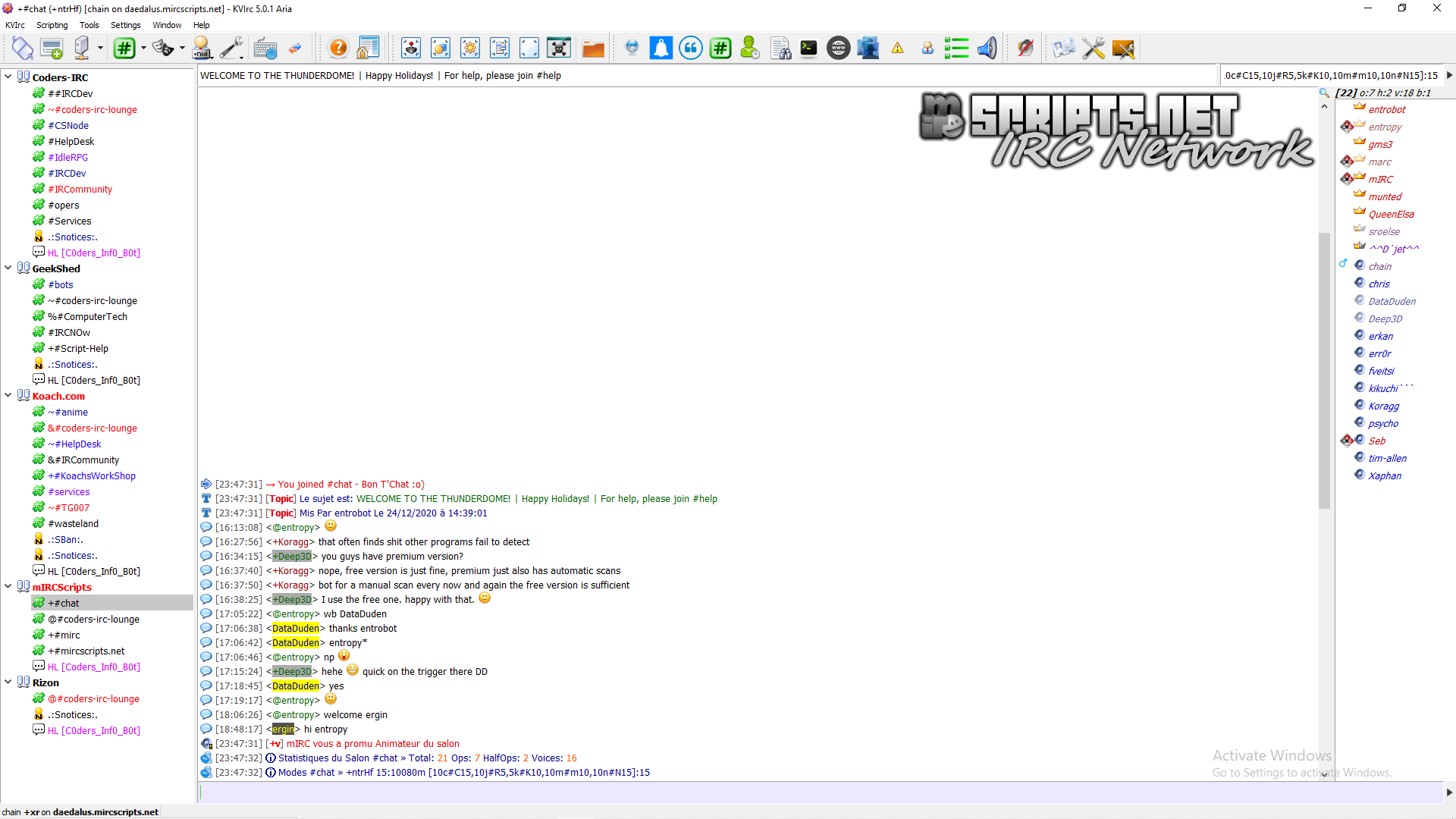Click the skull-and-crossbones window icon
The image size is (1456, 819).
(559, 49)
